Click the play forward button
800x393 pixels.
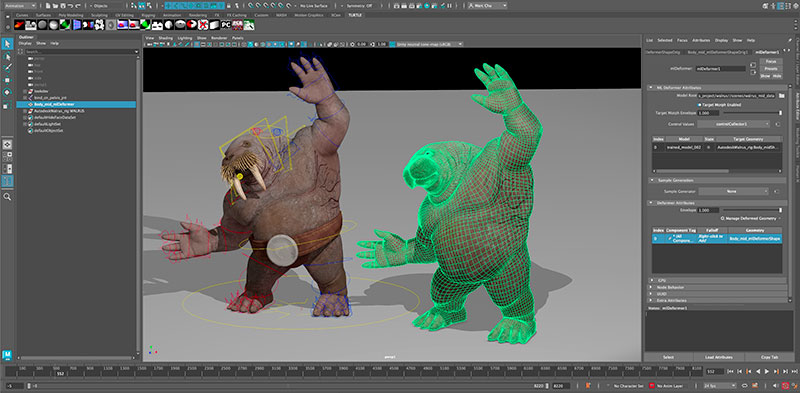pyautogui.click(x=767, y=372)
